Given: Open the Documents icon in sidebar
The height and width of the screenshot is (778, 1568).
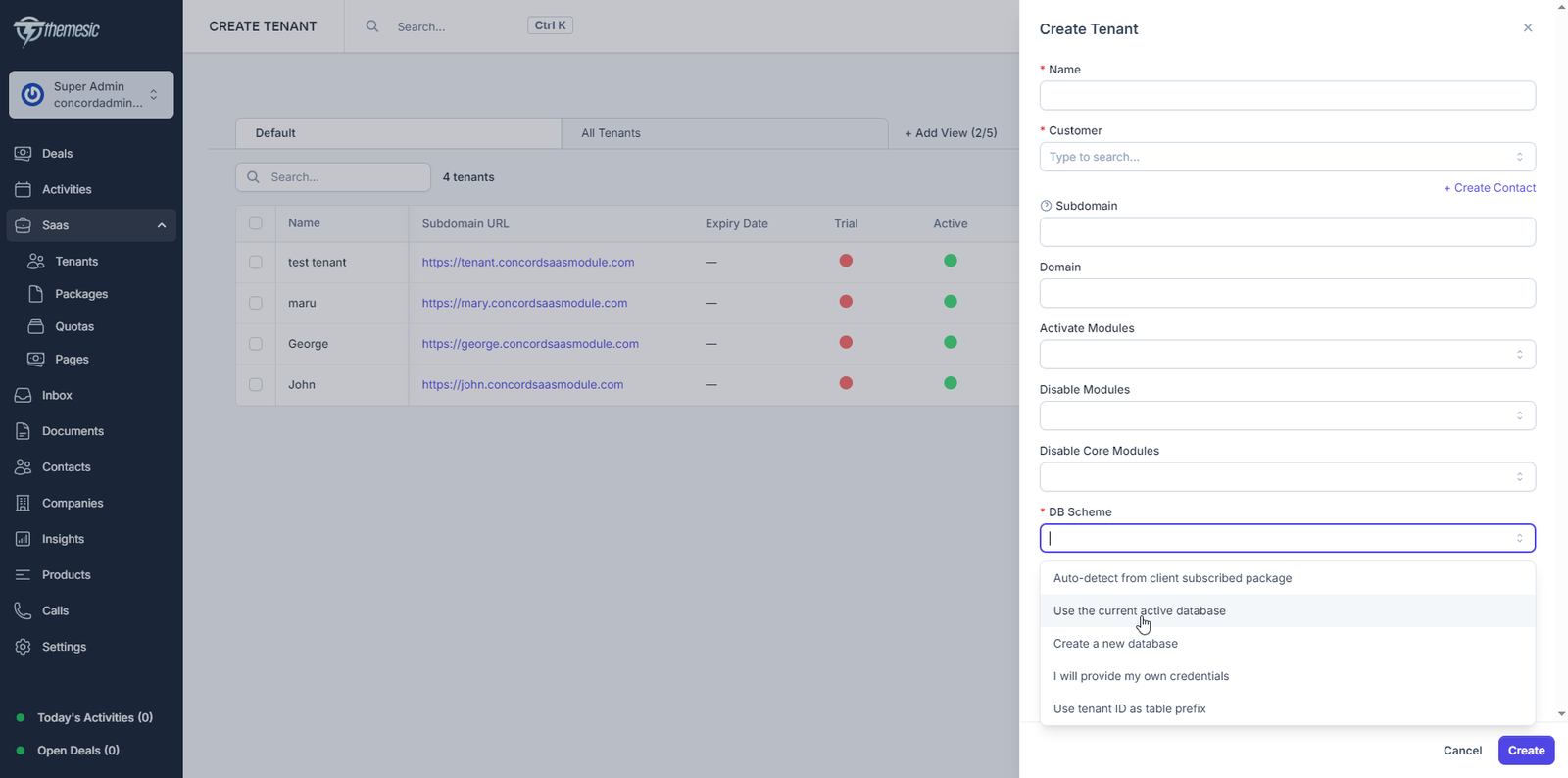Looking at the screenshot, I should [23, 431].
